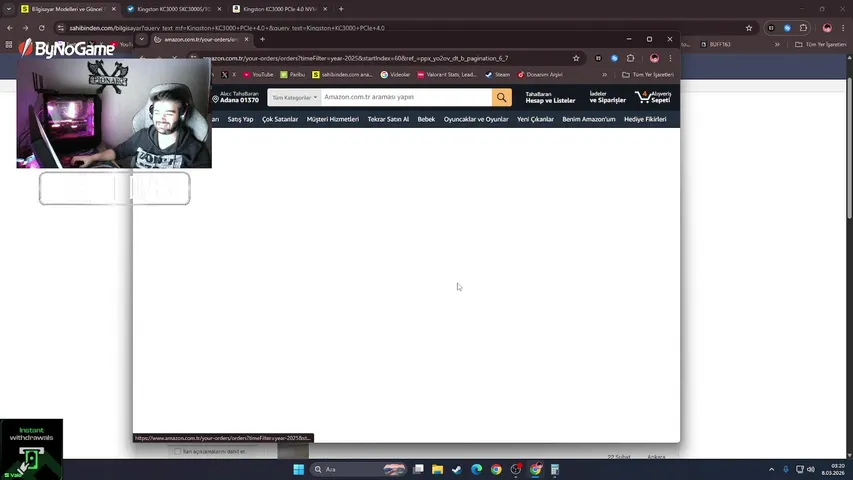Close the amazon.com.tr/your-orders tab
Image resolution: width=853 pixels, height=480 pixels.
point(246,39)
